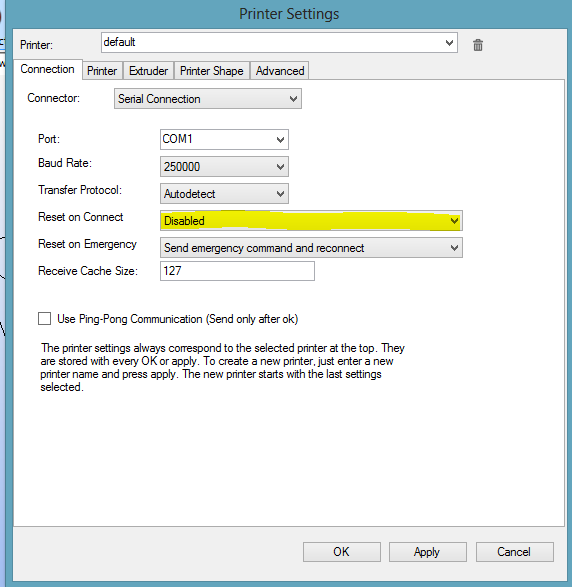Expand the Connector Serial Connection dropdown
This screenshot has width=572, height=587.
[x=208, y=99]
